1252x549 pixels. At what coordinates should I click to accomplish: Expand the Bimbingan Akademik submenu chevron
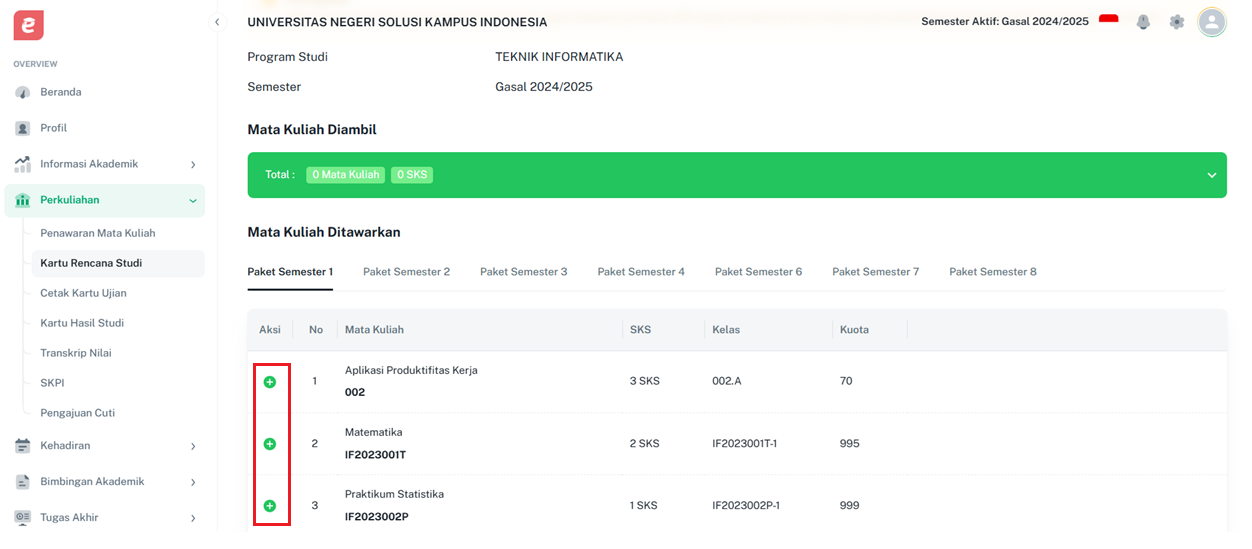click(193, 482)
